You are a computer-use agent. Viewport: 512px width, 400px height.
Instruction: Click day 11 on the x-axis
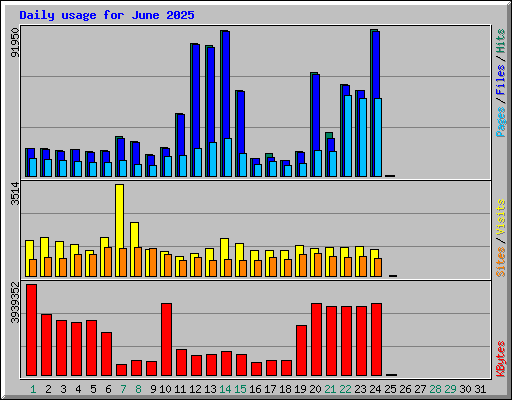point(180,389)
